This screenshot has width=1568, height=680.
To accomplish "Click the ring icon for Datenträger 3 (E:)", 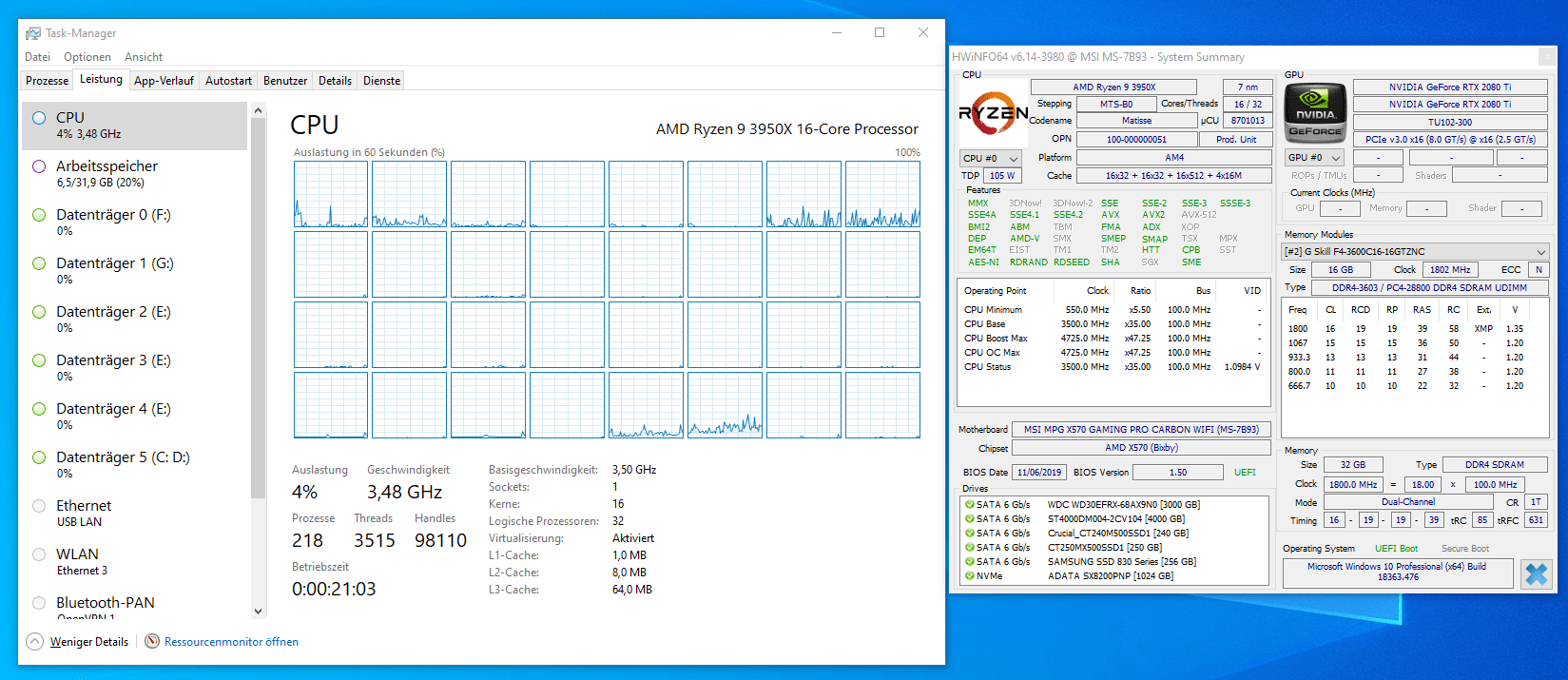I will [39, 360].
